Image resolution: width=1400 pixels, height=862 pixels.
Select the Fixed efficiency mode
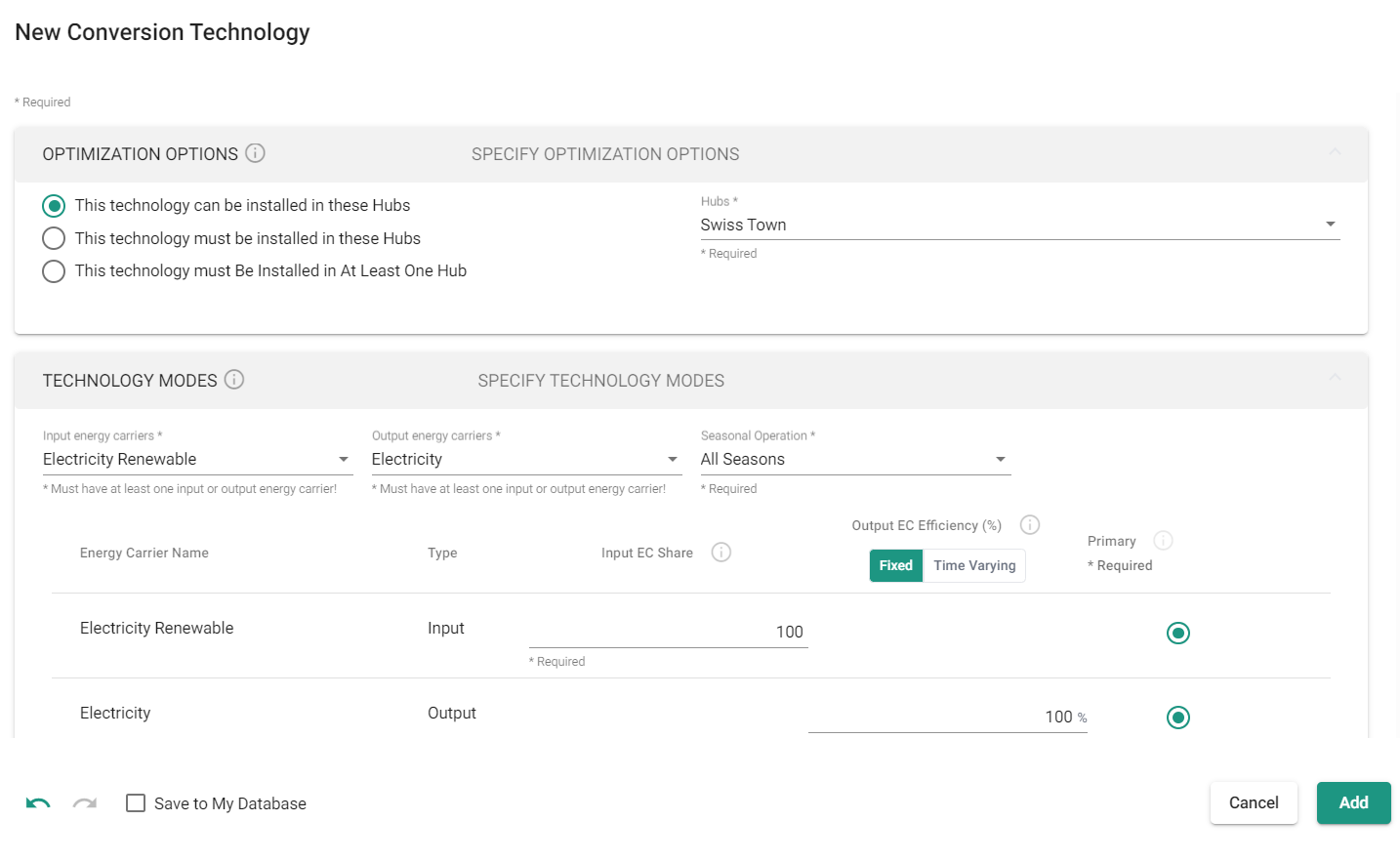[895, 565]
